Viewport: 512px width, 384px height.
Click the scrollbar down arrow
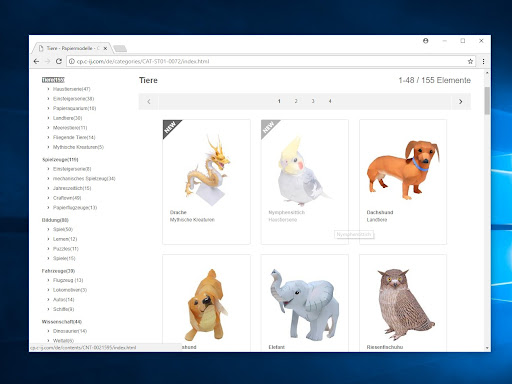[x=487, y=348]
